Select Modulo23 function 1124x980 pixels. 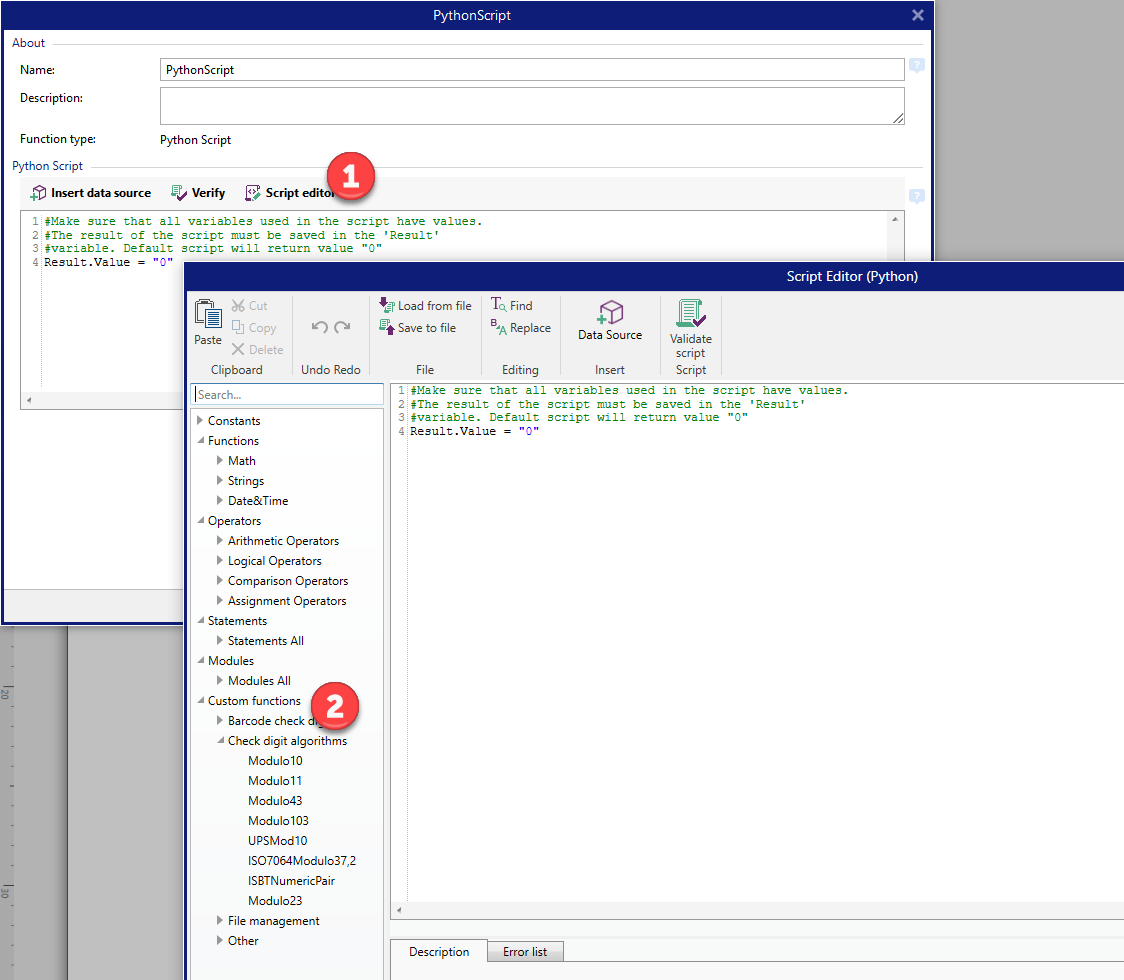click(x=275, y=901)
